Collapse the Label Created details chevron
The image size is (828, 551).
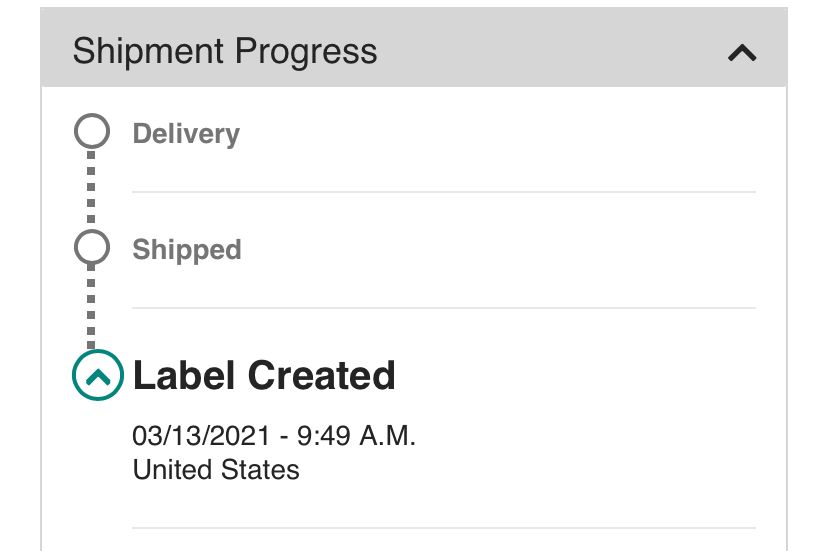[x=97, y=376]
